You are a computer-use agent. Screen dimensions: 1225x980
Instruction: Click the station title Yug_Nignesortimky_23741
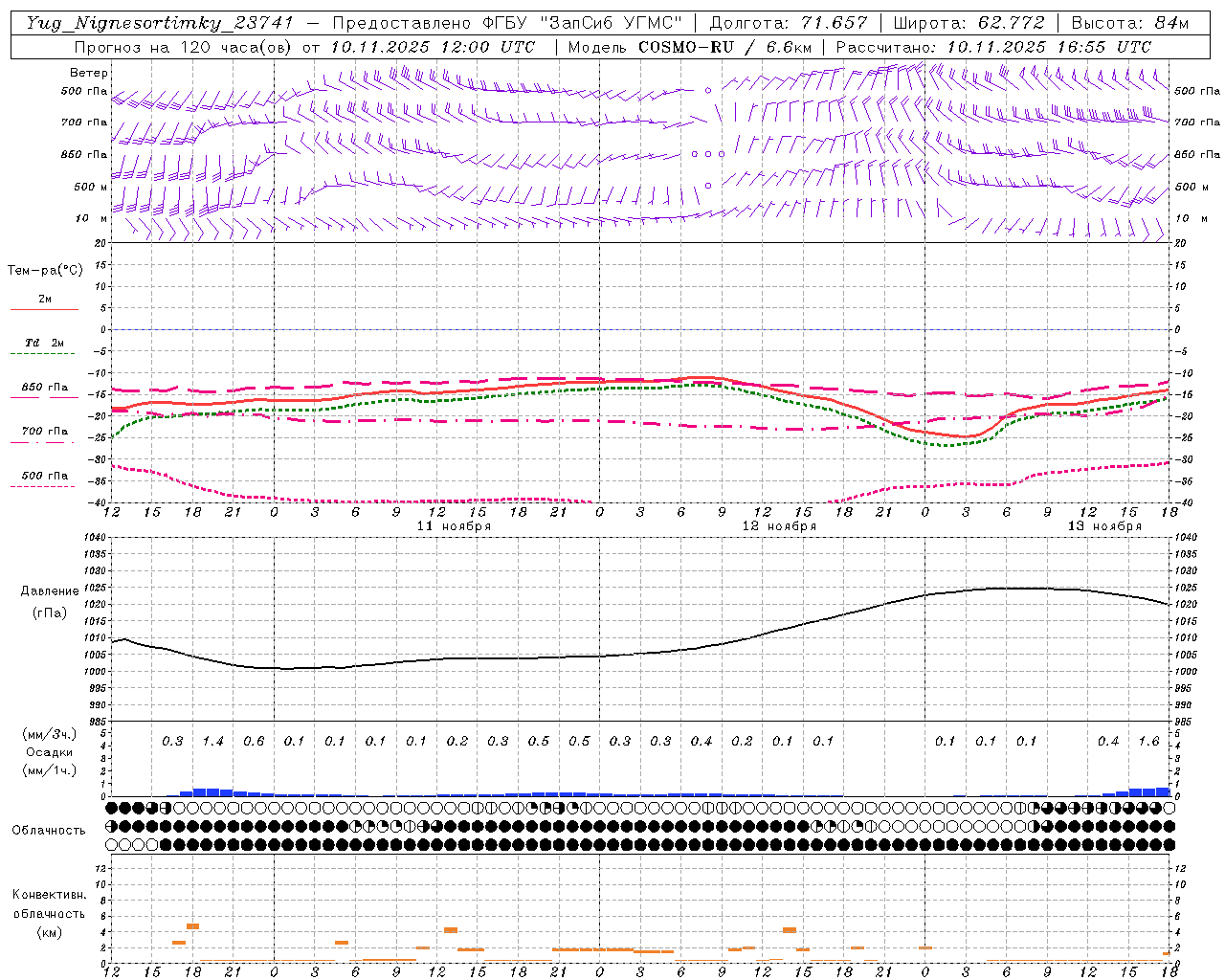159,23
